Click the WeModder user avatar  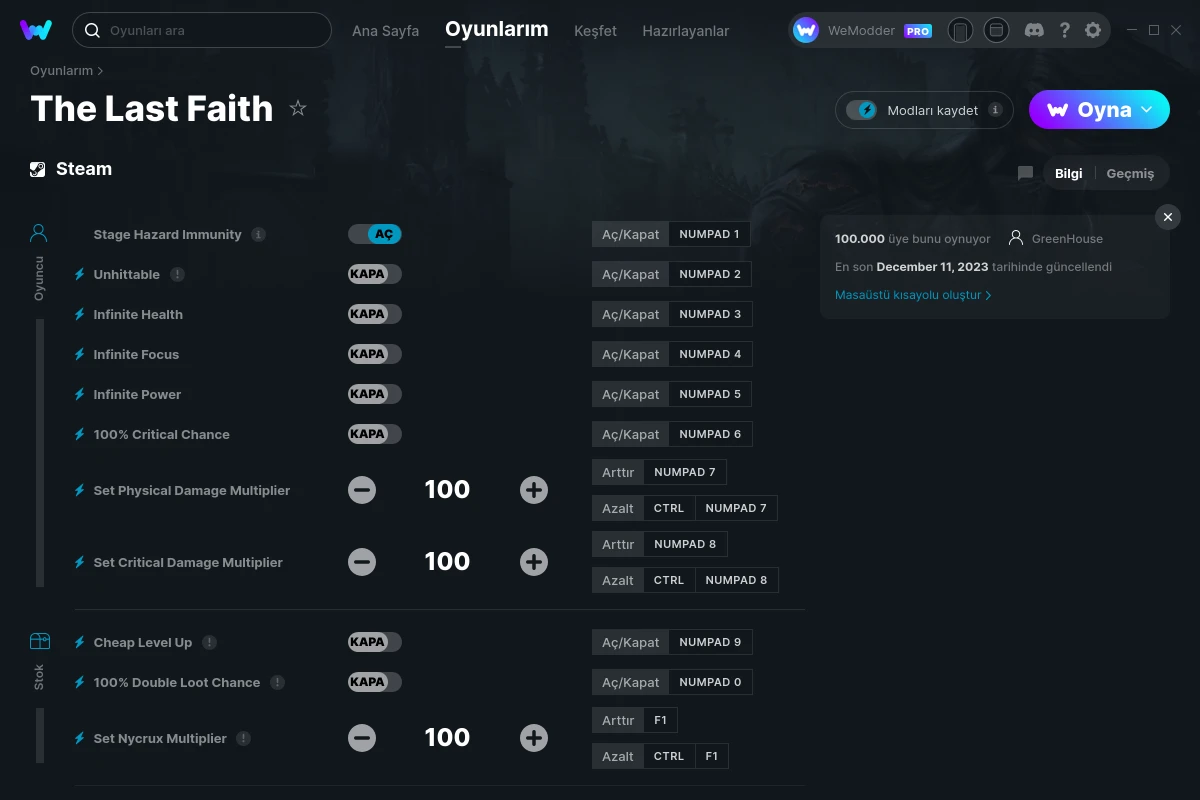click(806, 30)
